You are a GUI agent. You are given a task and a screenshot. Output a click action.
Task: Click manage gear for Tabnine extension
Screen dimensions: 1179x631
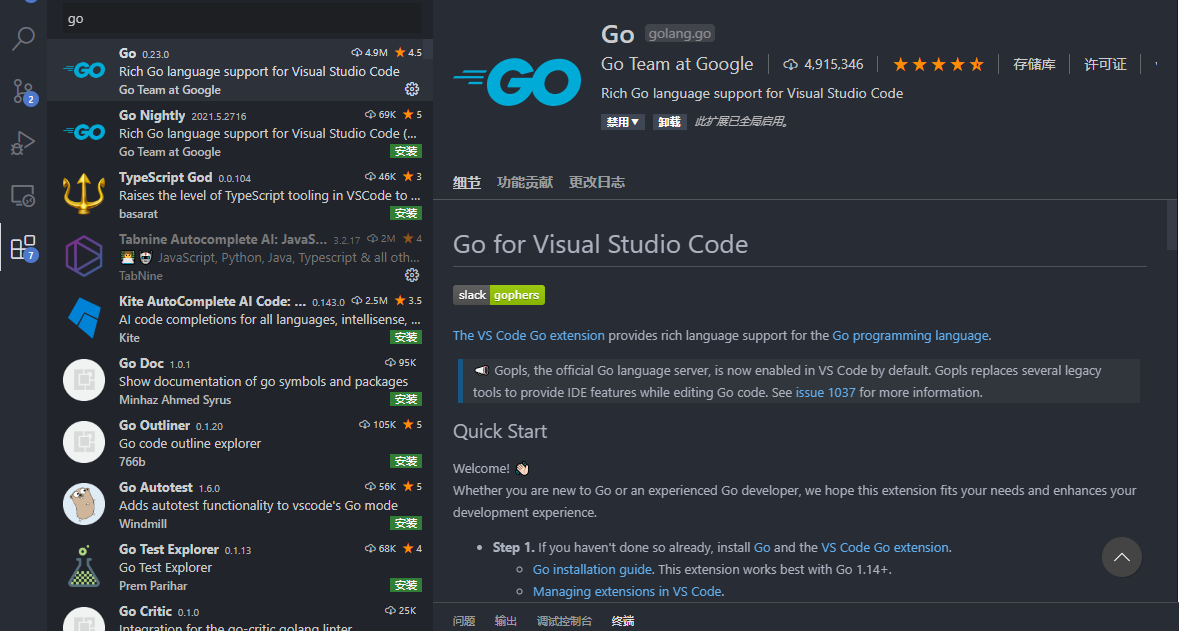(x=411, y=275)
